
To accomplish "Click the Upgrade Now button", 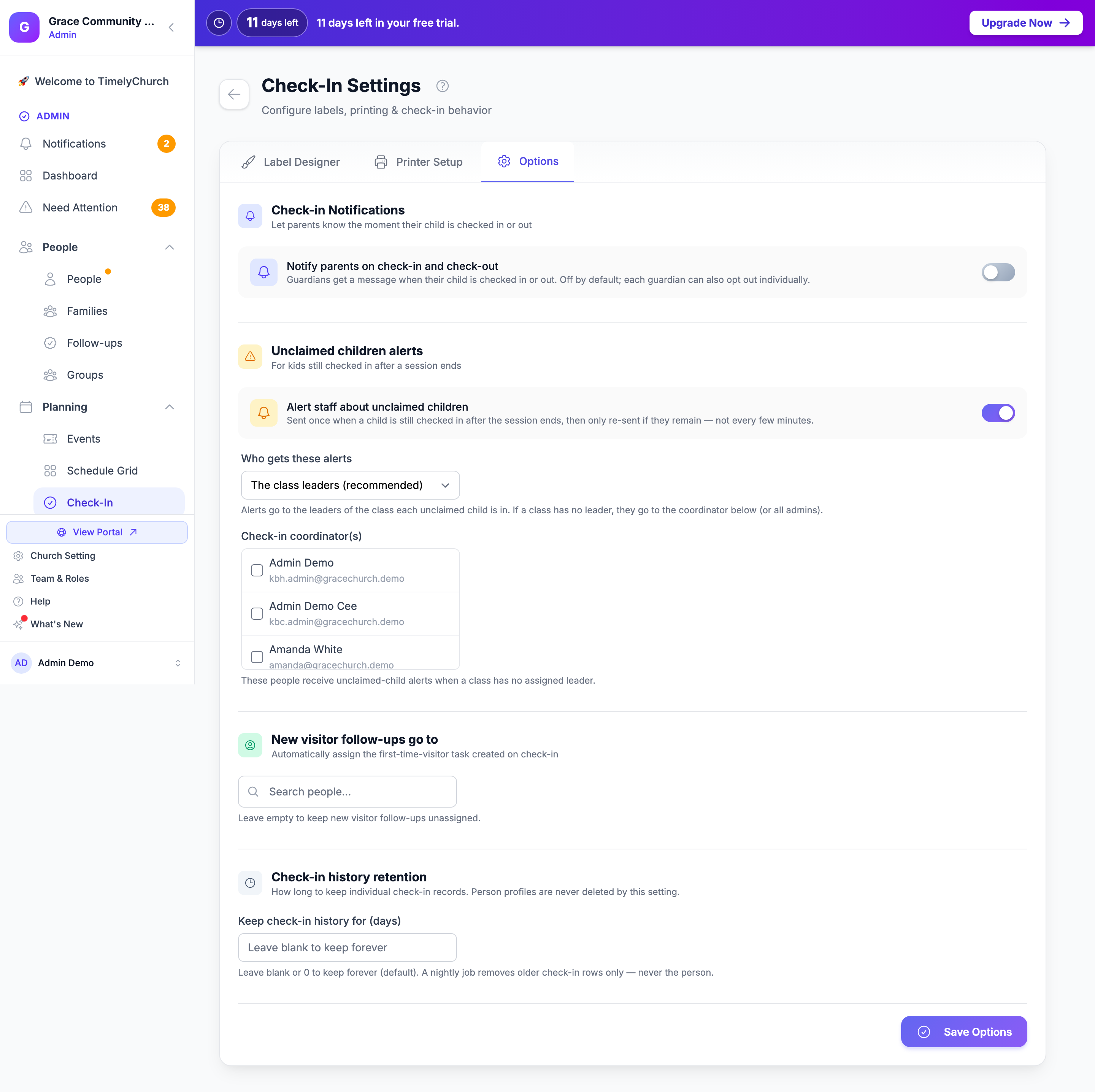I will 1025,23.
